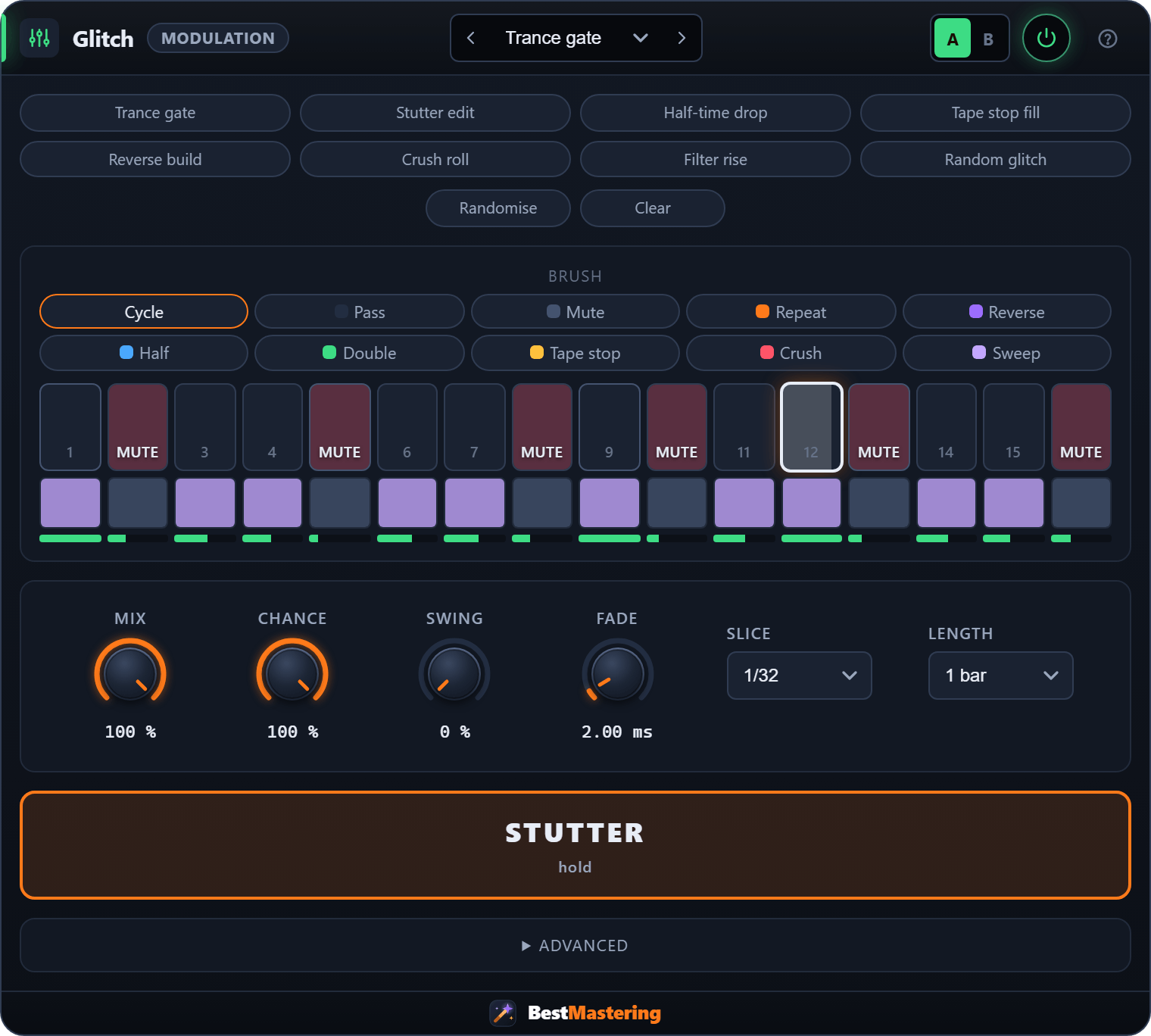Click the CHANCE knob
1151x1036 pixels.
[292, 674]
